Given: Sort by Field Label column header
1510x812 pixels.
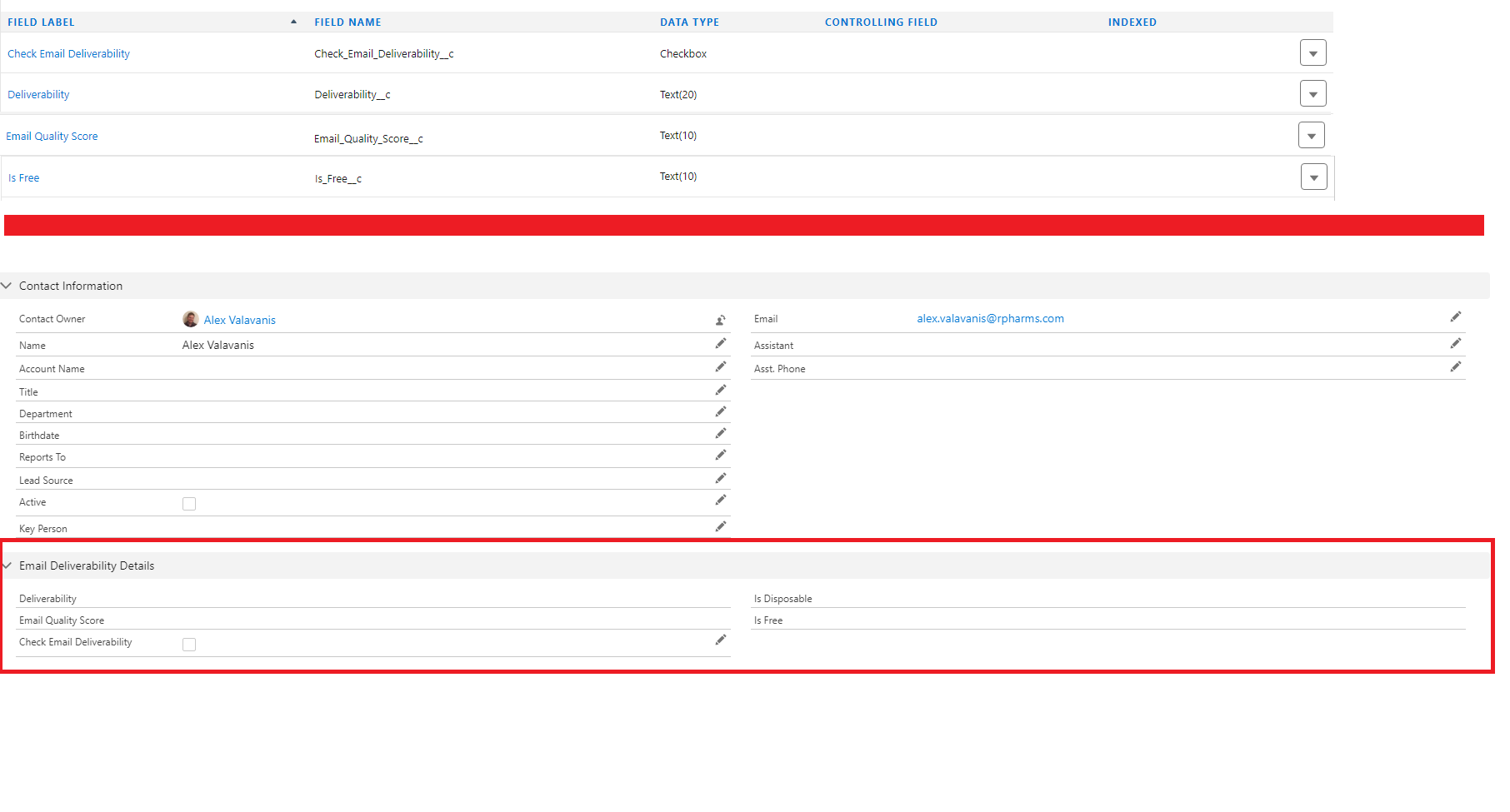Looking at the screenshot, I should (x=41, y=22).
